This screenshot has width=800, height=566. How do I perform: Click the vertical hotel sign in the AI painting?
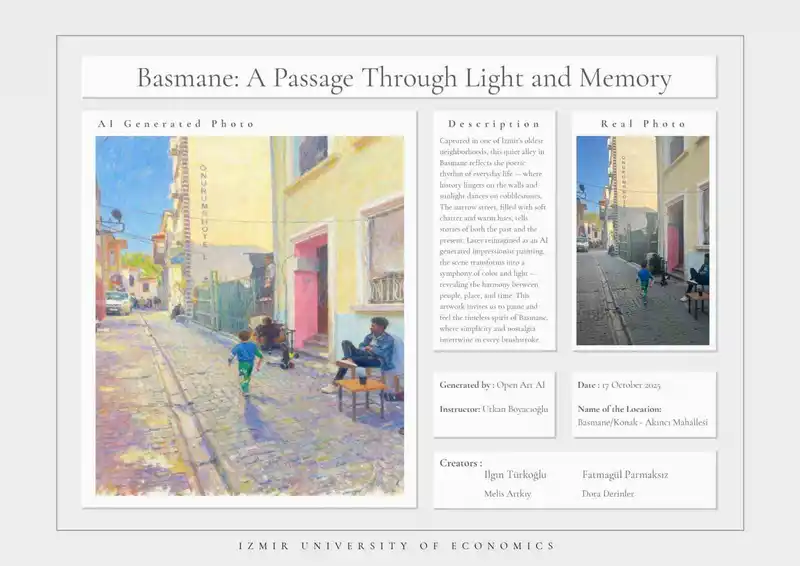203,211
